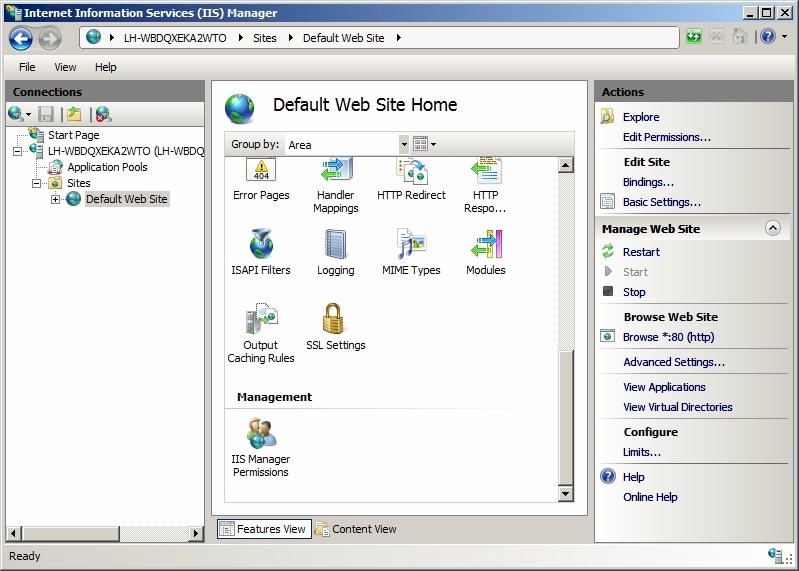Screen dimensions: 799x571
Task: Click the Create new connection globe icon
Action: click(16, 114)
